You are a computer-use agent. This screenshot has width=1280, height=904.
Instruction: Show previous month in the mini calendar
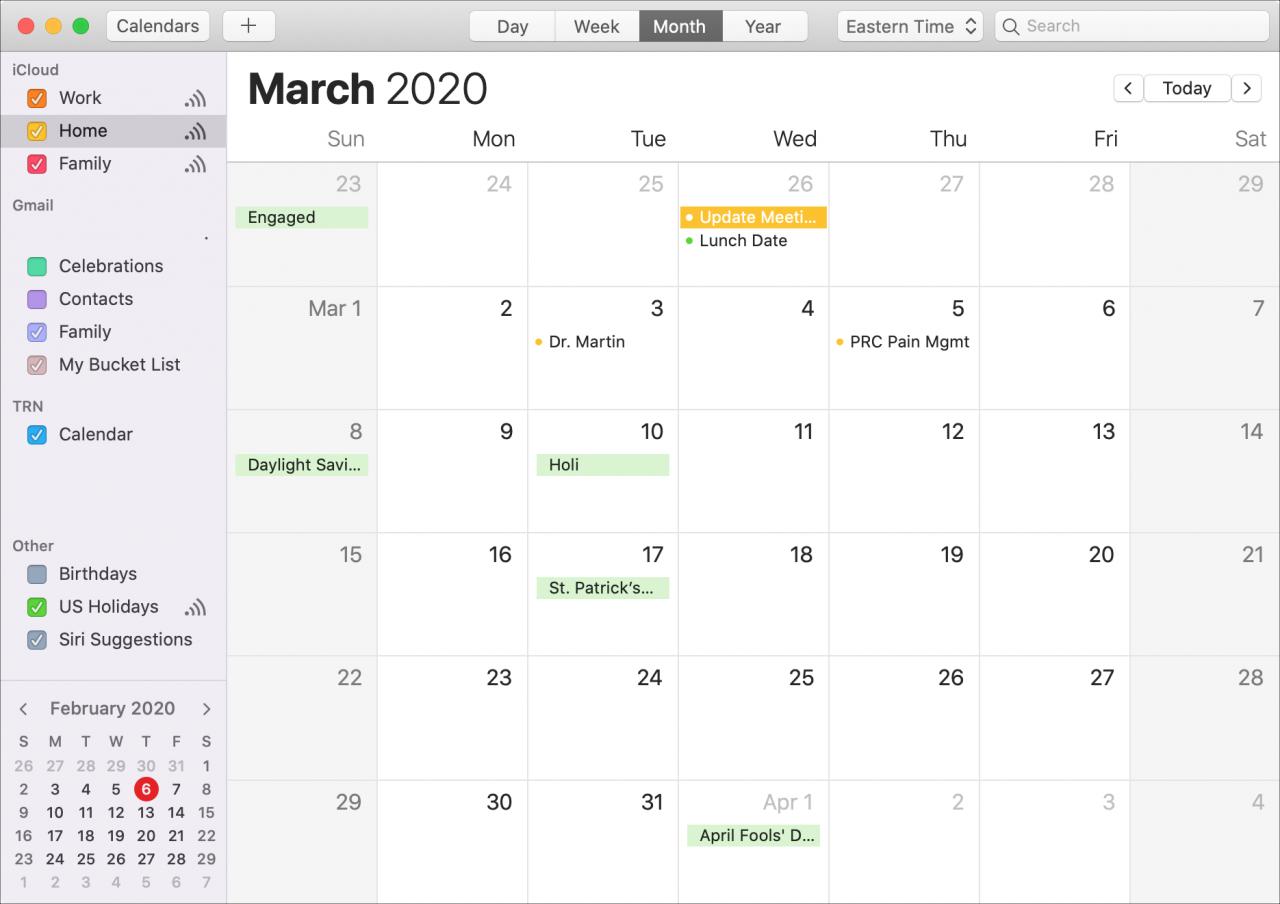coord(23,709)
